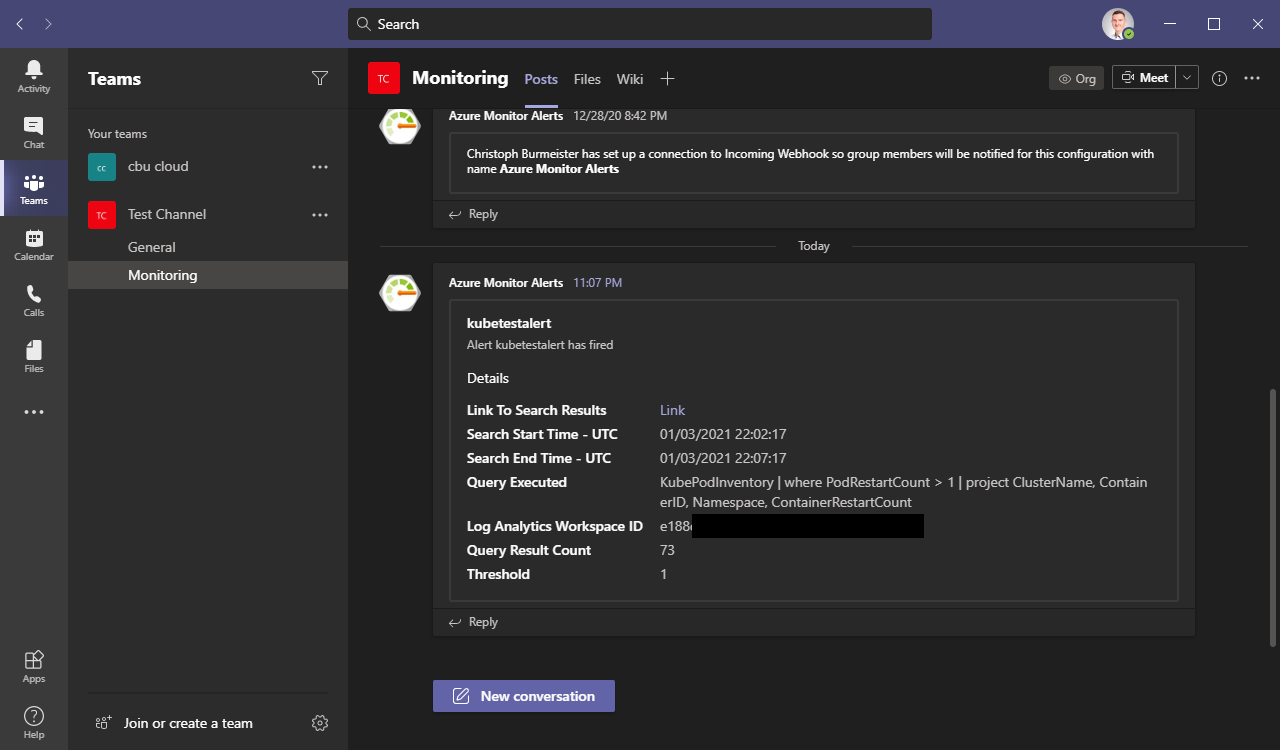Show more apps ellipsis in sidebar
The width and height of the screenshot is (1280, 750).
(34, 412)
